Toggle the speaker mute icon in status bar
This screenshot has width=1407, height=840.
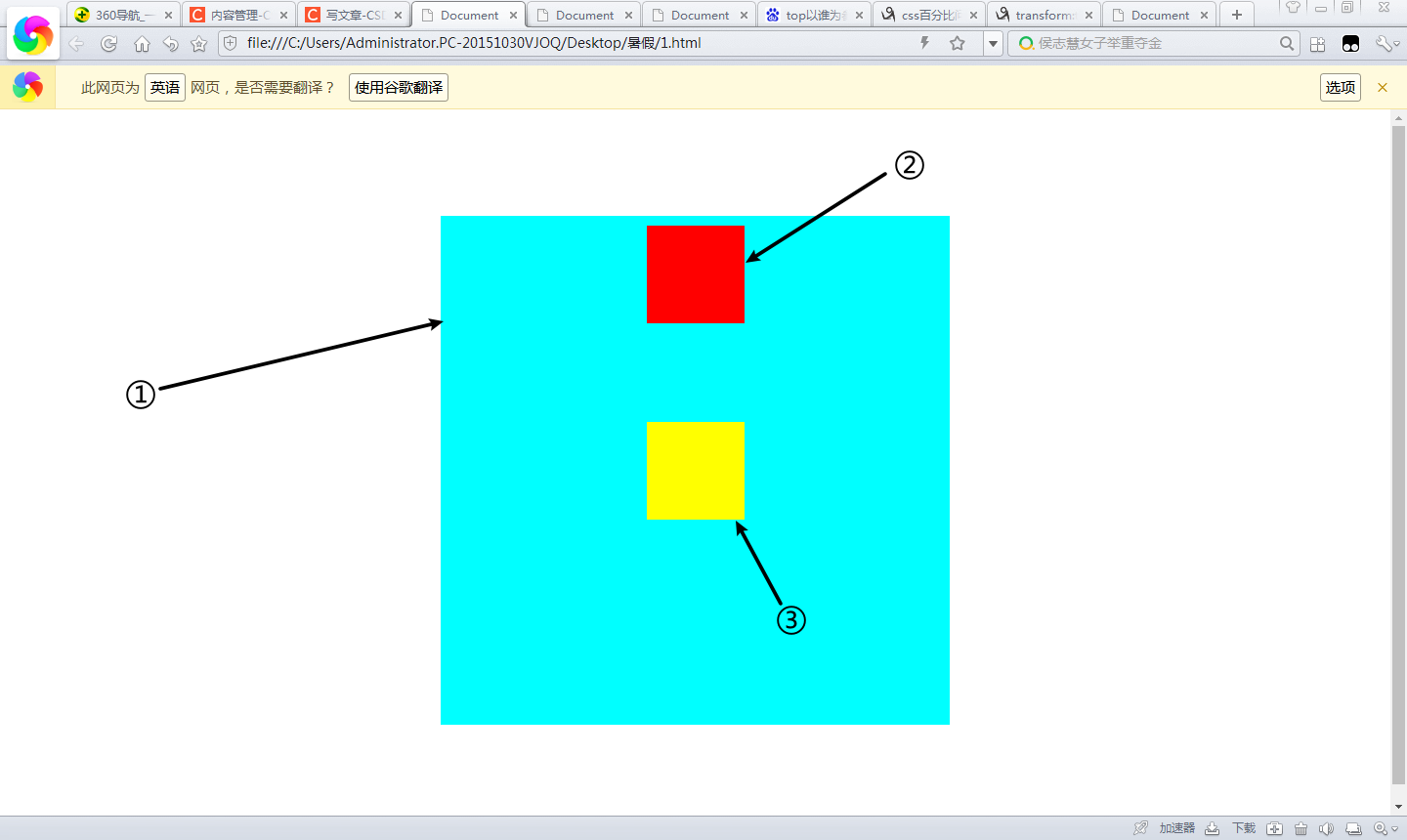pos(1326,828)
